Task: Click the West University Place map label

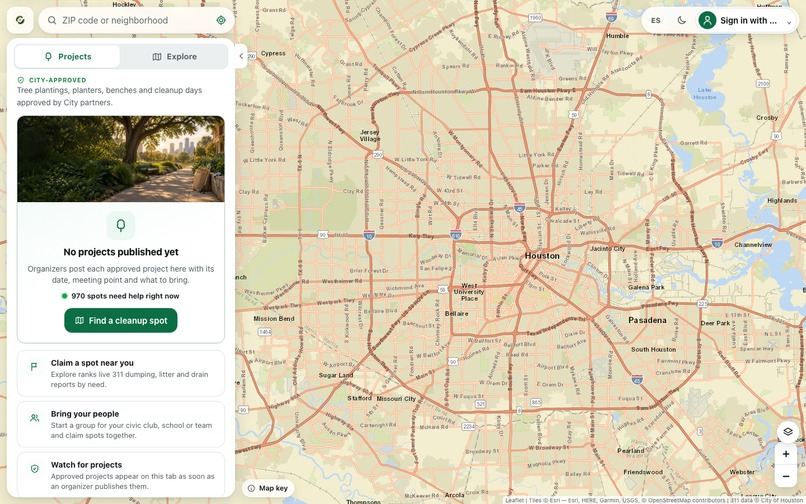Action: pyautogui.click(x=469, y=292)
